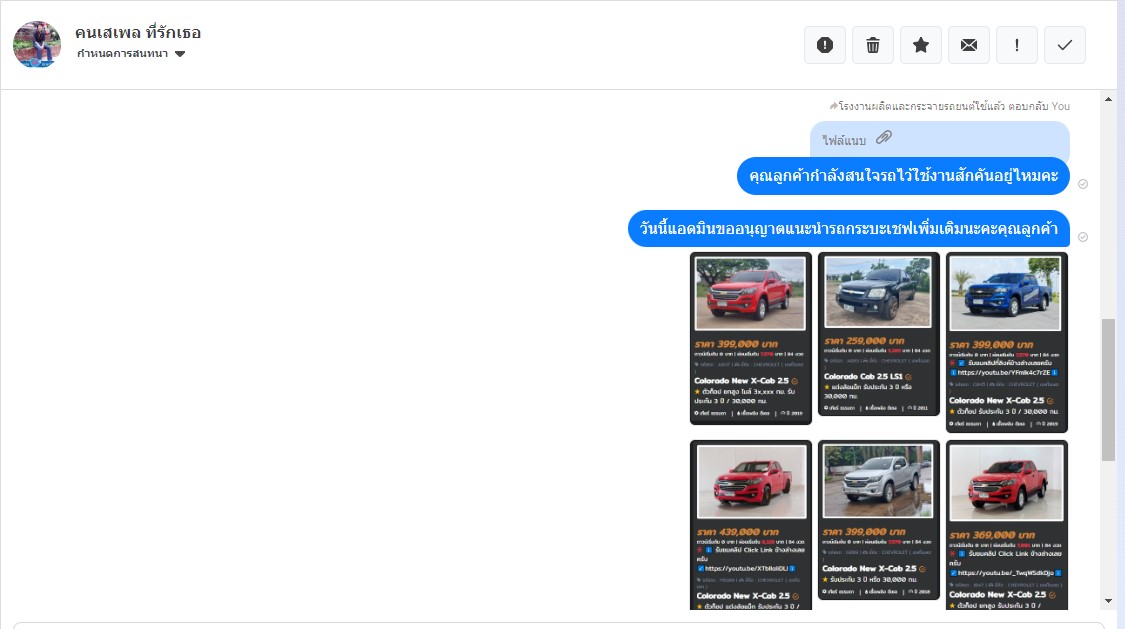Click delivery status icon beside second blue message
Image resolution: width=1125 pixels, height=629 pixels.
pyautogui.click(x=1083, y=237)
